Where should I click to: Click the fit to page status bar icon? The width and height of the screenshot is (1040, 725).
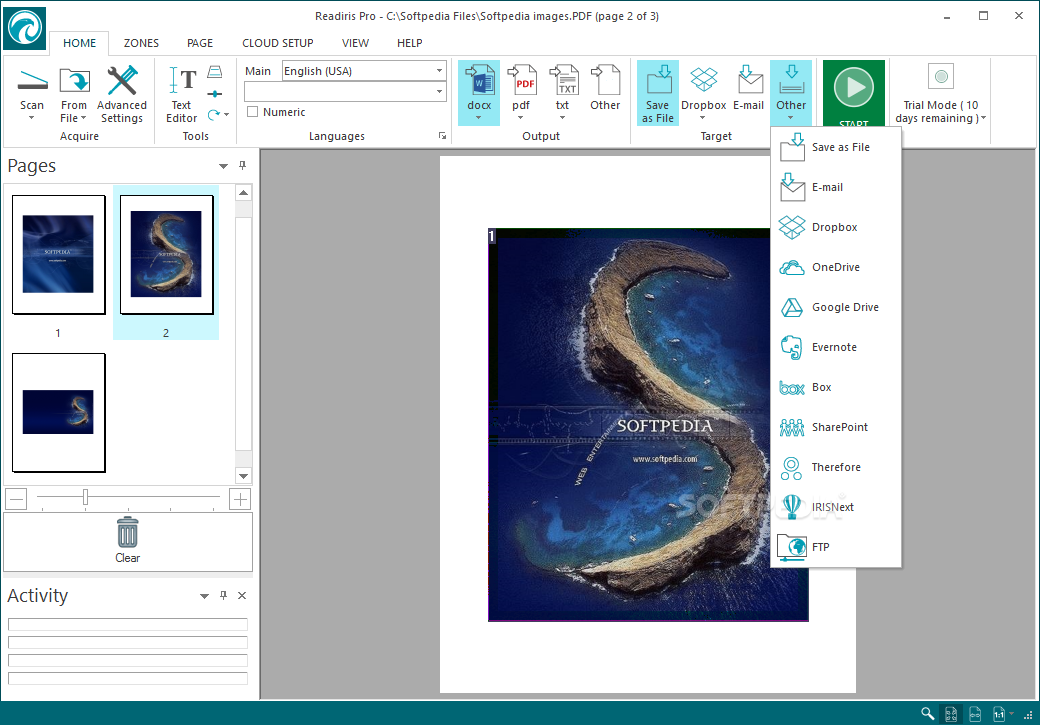click(951, 714)
